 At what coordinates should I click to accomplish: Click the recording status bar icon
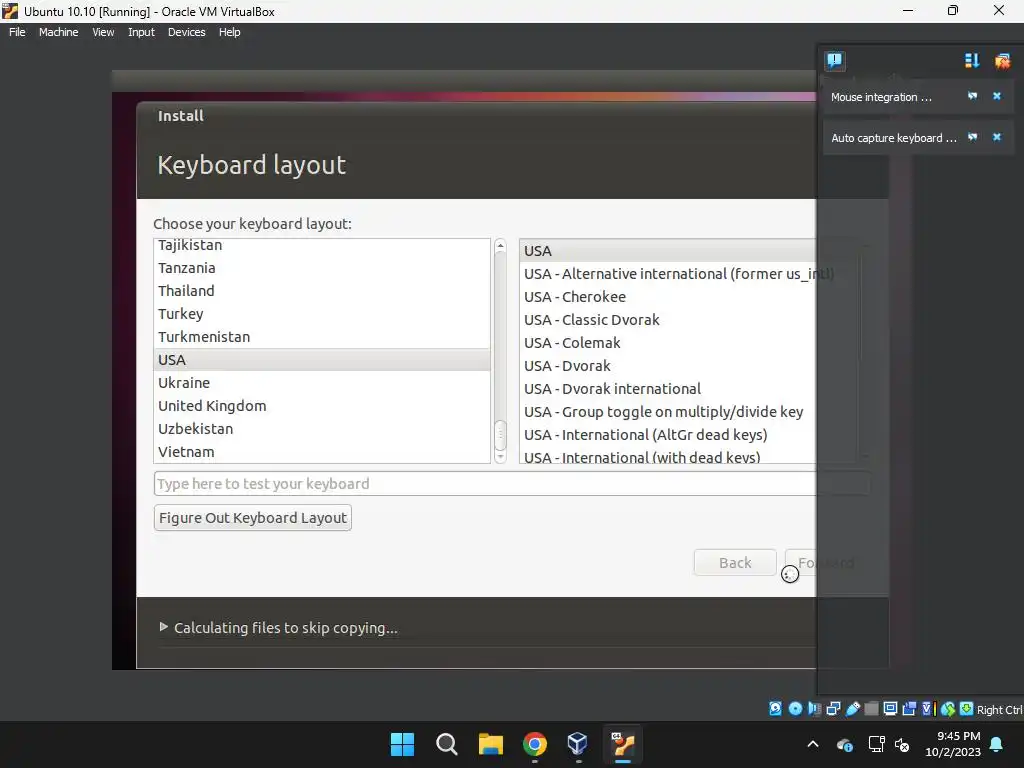(909, 709)
